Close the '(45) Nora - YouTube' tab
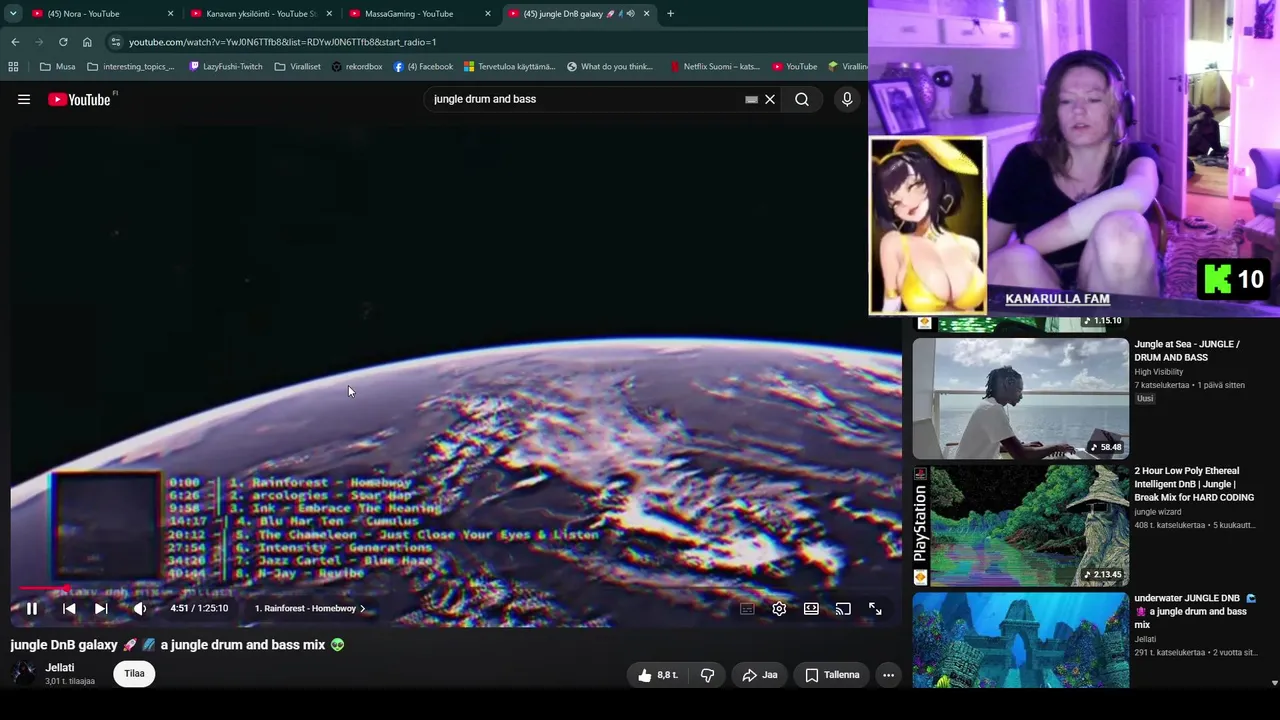Screen dimensions: 1280x720 point(170,14)
